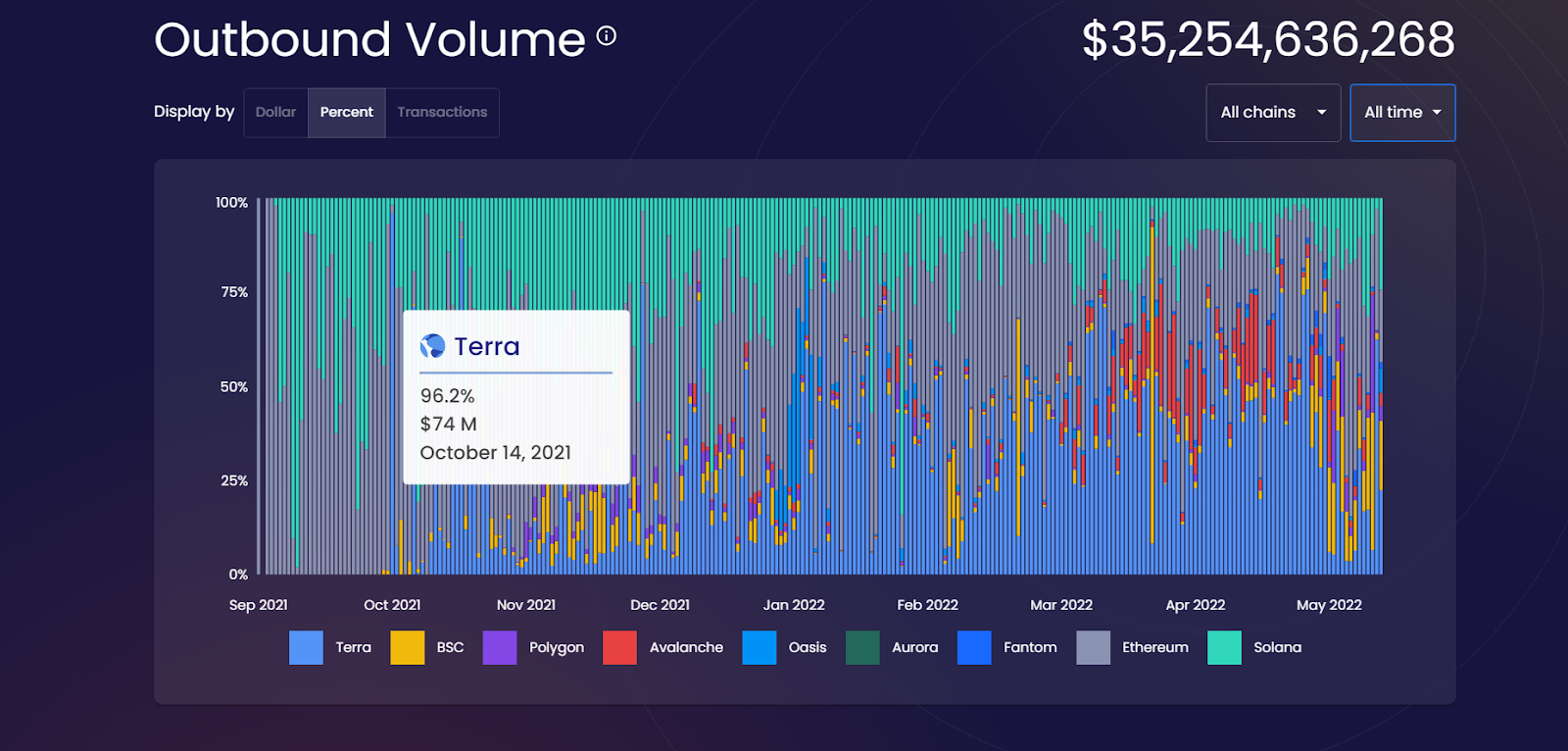
Task: Click the Ethereum gray legend swatch
Action: pyautogui.click(x=1093, y=648)
